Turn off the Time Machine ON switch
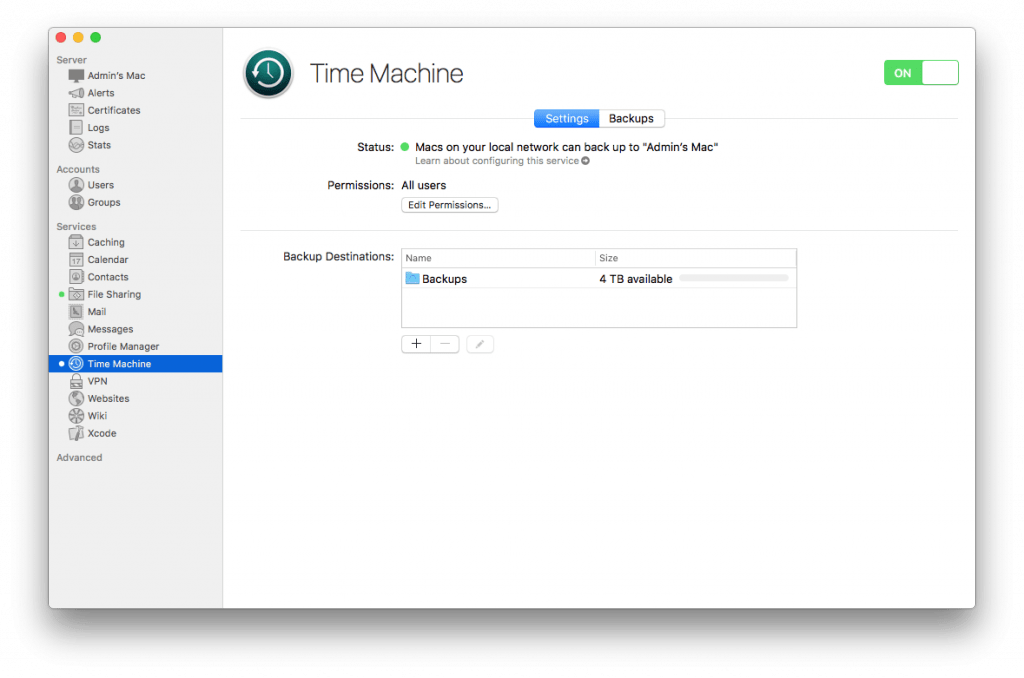Image resolution: width=1024 pixels, height=678 pixels. [x=920, y=72]
